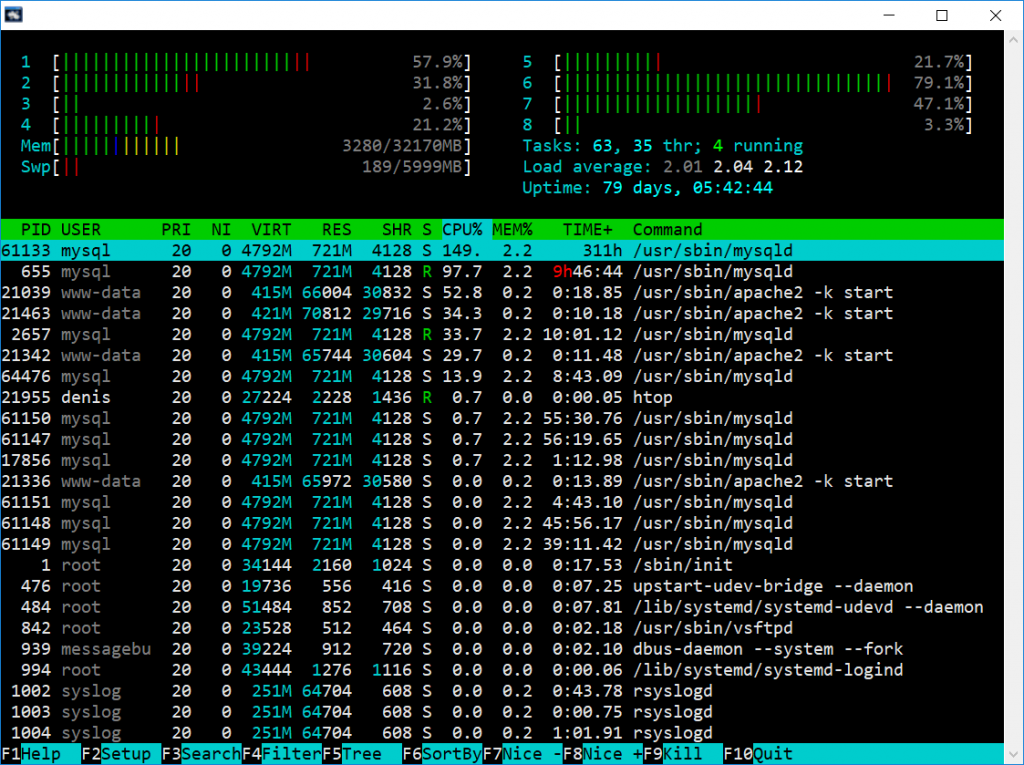This screenshot has height=765, width=1024.
Task: Open F6 SortBy menu
Action: coord(441,754)
